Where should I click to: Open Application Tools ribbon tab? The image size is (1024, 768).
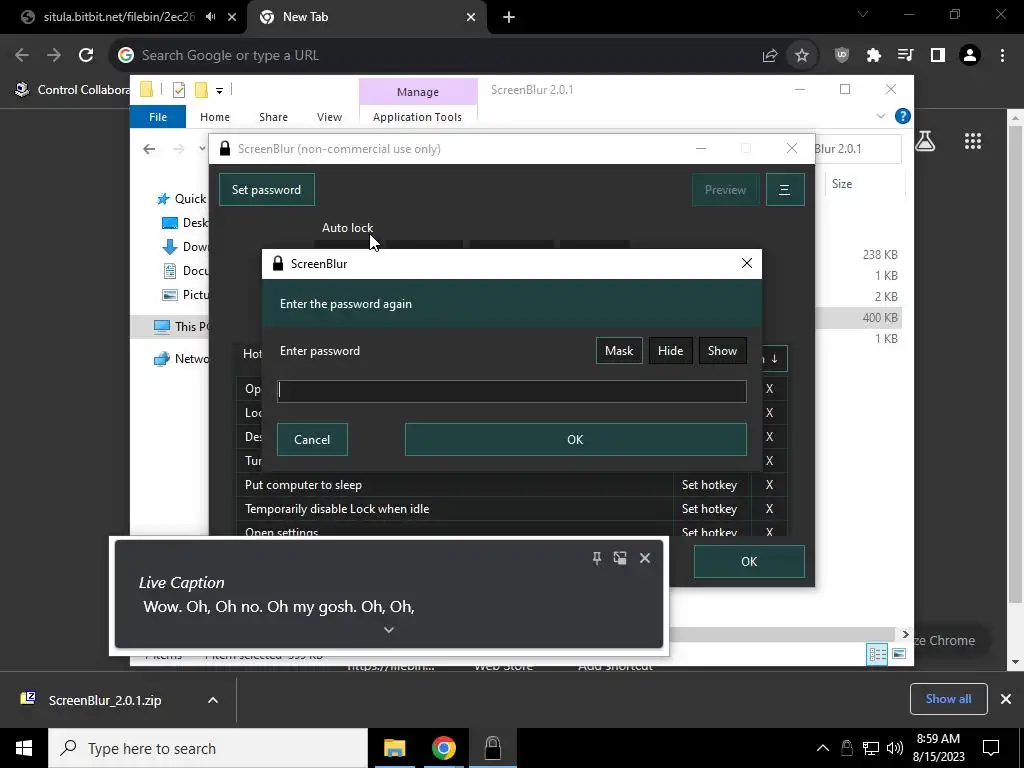click(x=417, y=117)
